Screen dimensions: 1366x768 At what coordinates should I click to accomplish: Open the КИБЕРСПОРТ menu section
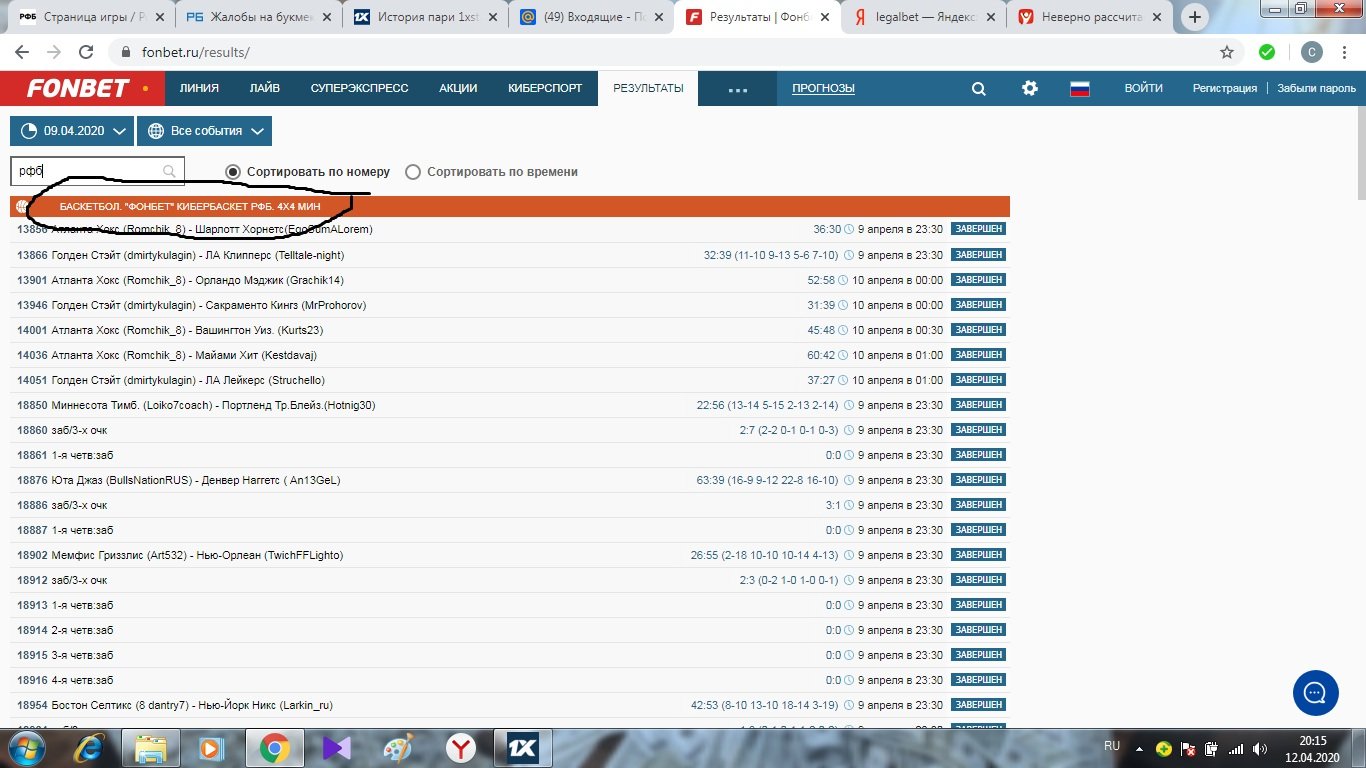pyautogui.click(x=544, y=88)
